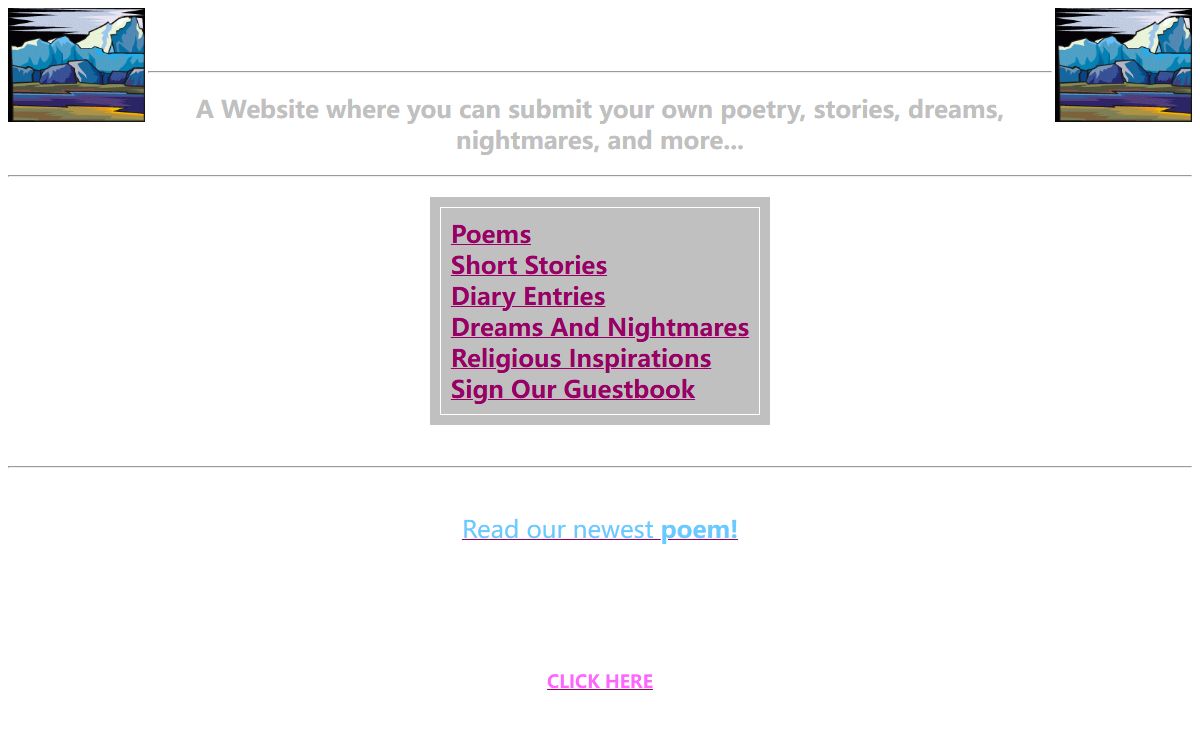
Task: Follow the Read our newest poem link
Action: coord(600,529)
